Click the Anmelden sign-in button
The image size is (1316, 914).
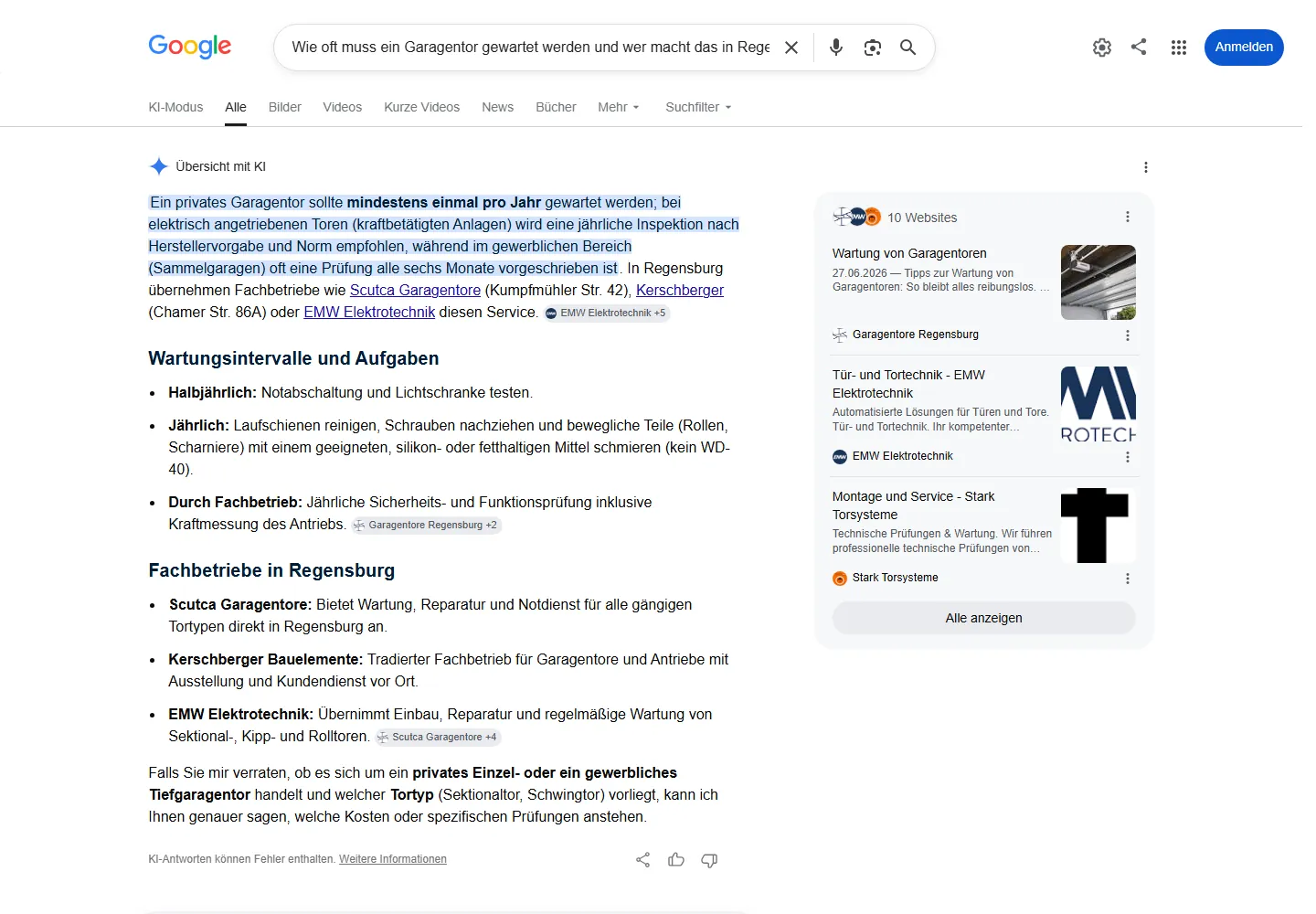[1244, 48]
